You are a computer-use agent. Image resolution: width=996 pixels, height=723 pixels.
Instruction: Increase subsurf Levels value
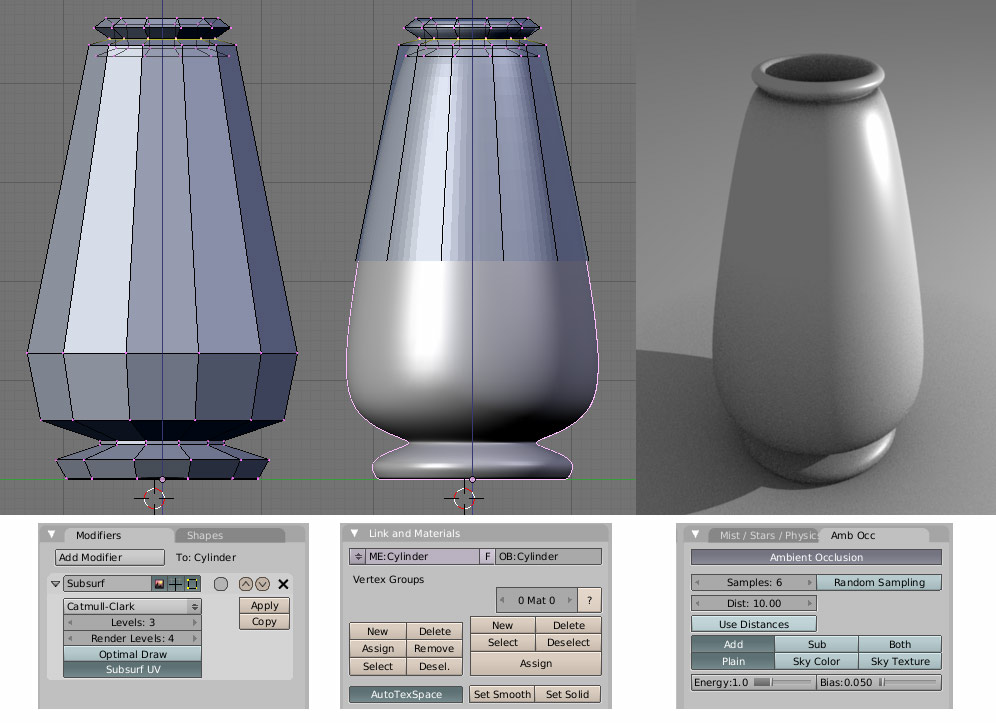click(x=195, y=623)
